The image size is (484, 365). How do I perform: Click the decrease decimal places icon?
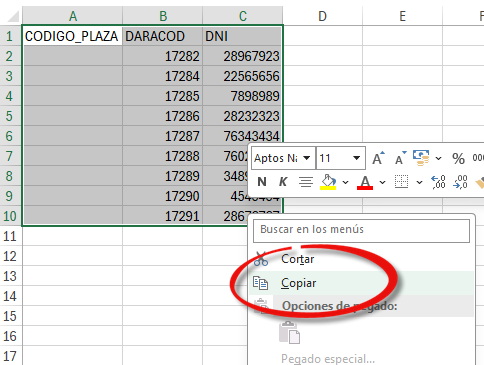click(460, 182)
